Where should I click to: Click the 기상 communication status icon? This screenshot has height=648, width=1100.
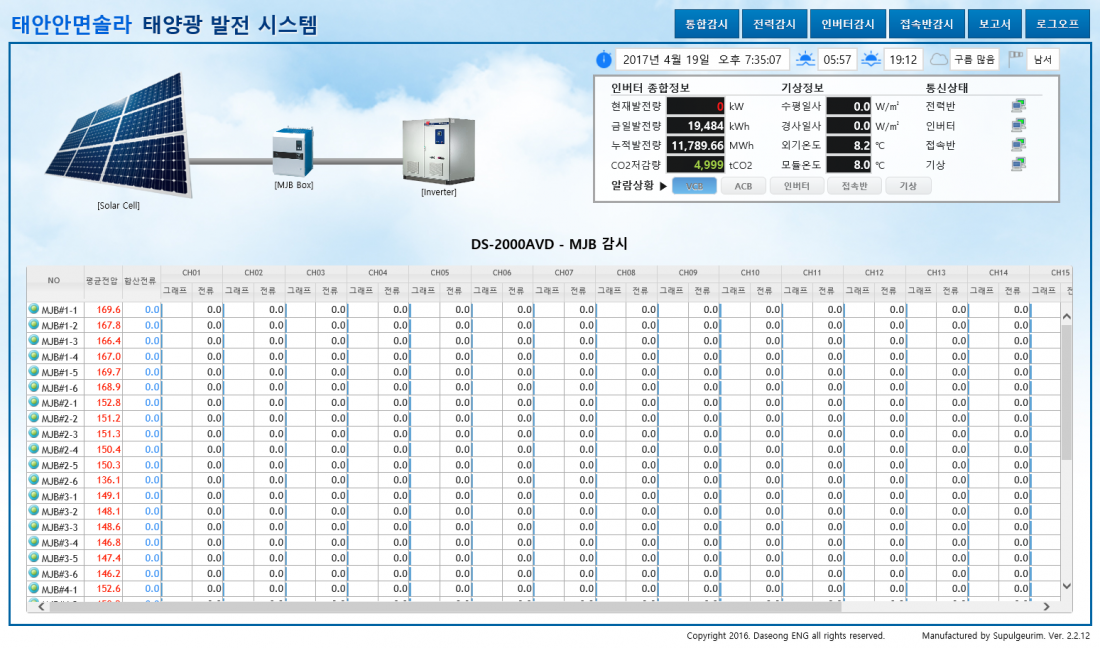click(1018, 164)
